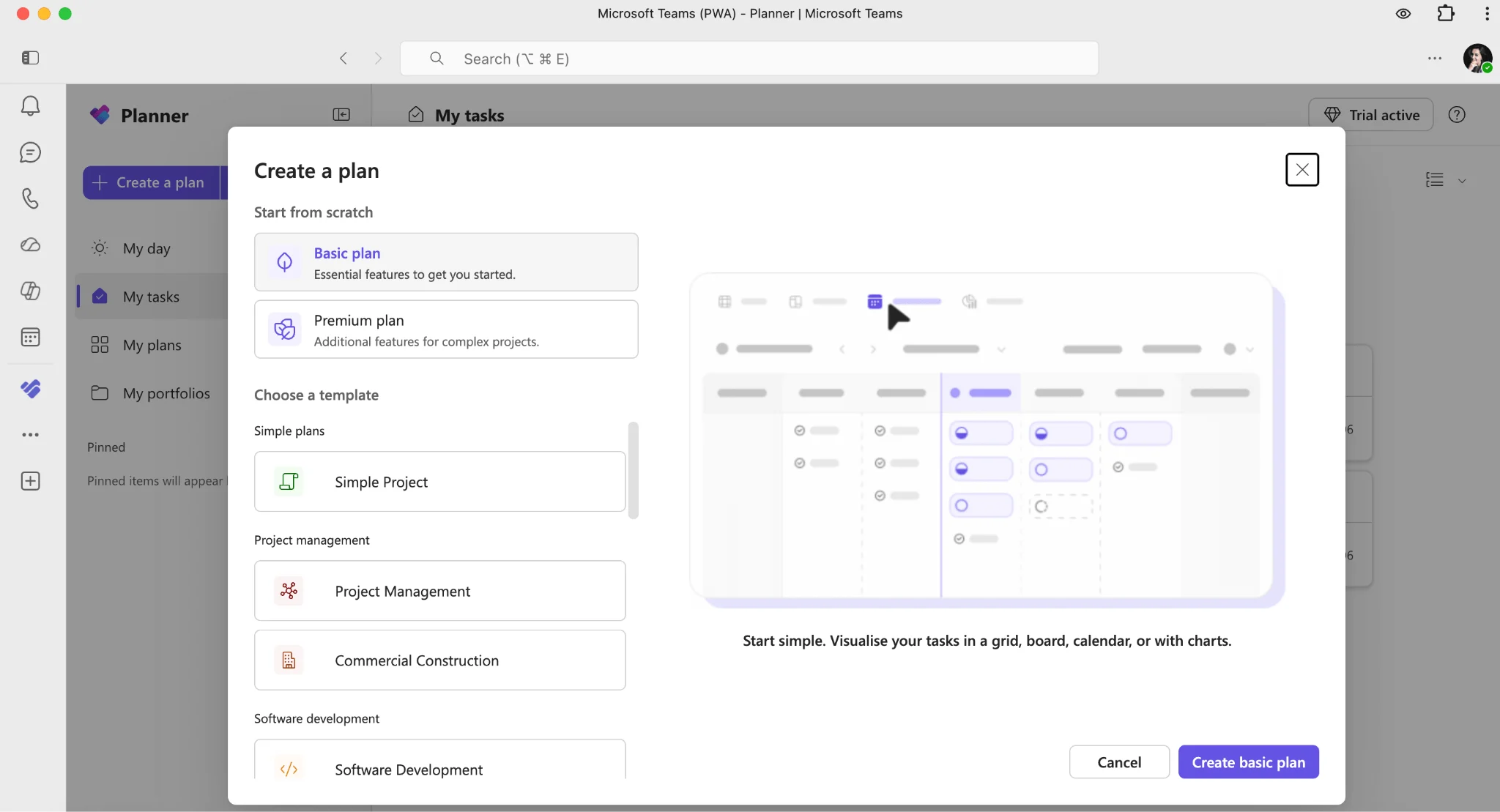
Task: Choose the Software Development template
Action: 439,760
